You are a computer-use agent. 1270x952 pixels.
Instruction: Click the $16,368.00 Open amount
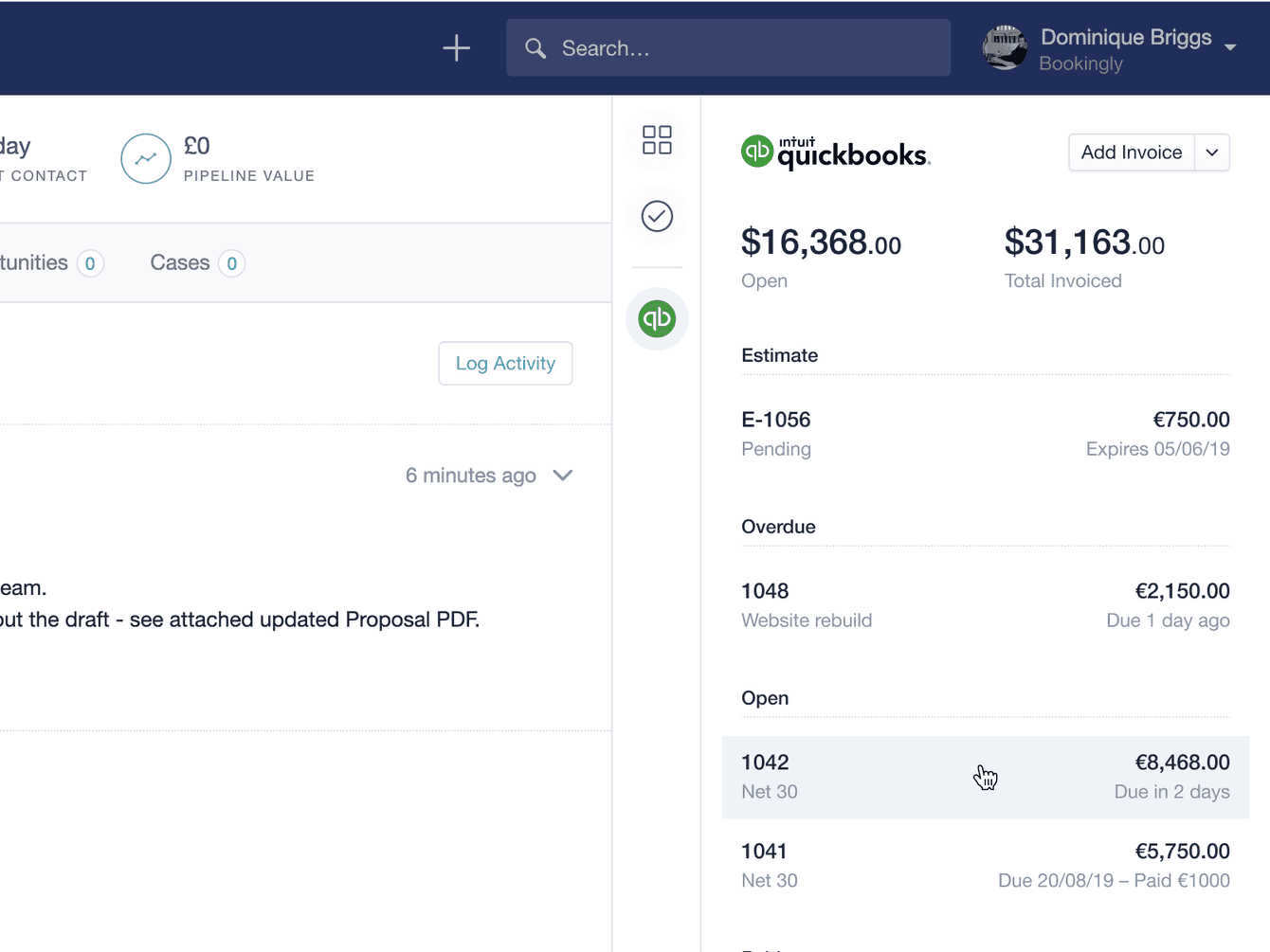tap(821, 242)
